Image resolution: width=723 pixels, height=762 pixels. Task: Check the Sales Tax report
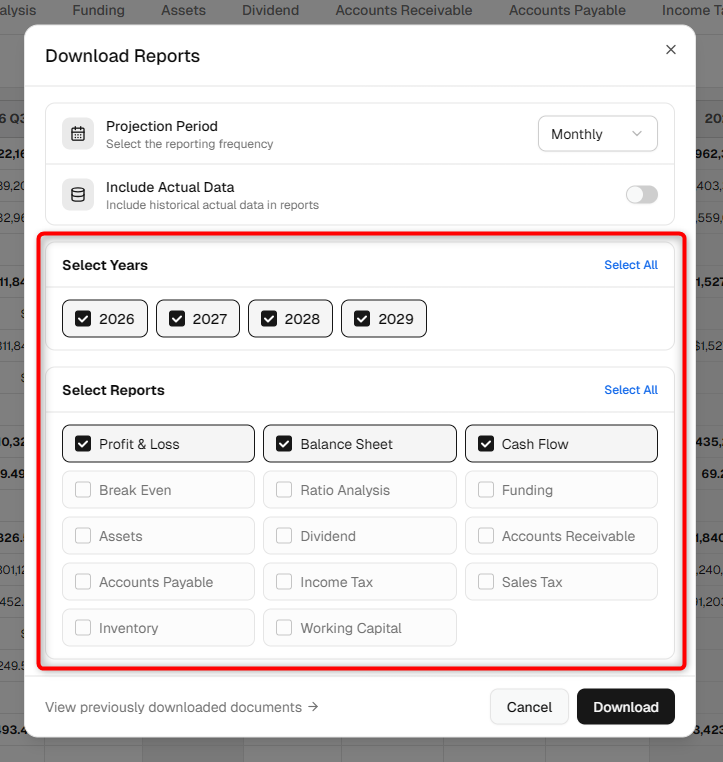tap(561, 582)
